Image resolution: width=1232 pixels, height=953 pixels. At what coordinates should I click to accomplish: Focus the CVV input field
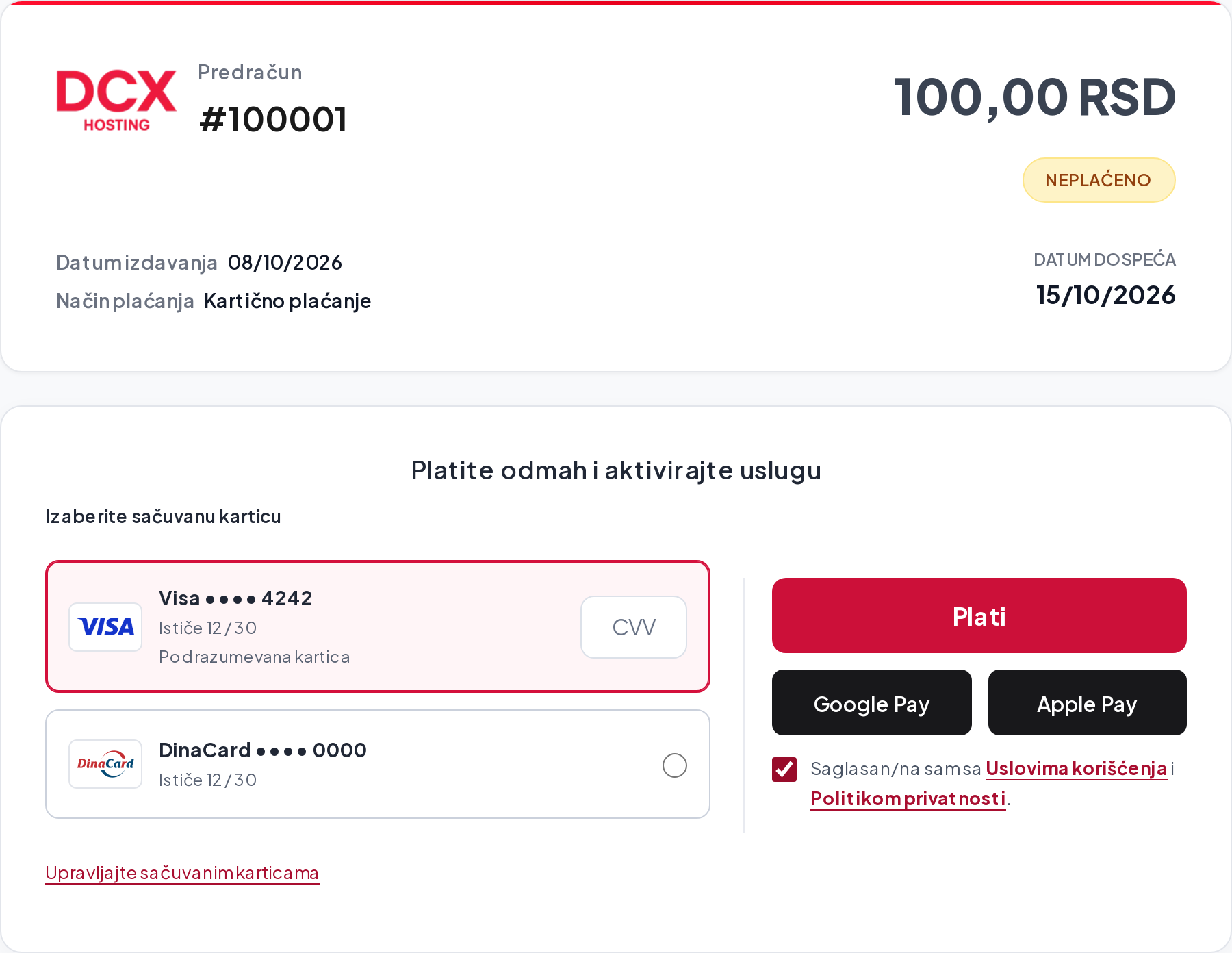[634, 627]
